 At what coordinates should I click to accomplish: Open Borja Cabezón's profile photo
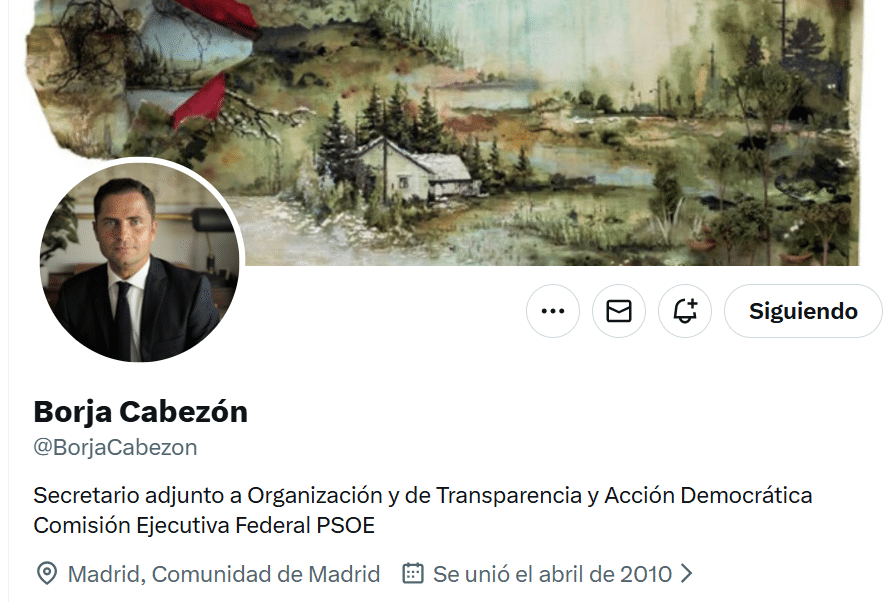click(x=140, y=262)
